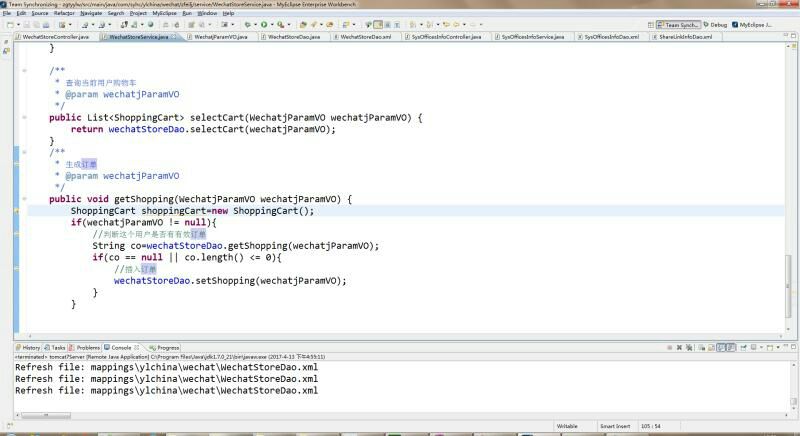Expand the Run button dropdown arrow
The image size is (800, 436).
[x=272, y=24]
